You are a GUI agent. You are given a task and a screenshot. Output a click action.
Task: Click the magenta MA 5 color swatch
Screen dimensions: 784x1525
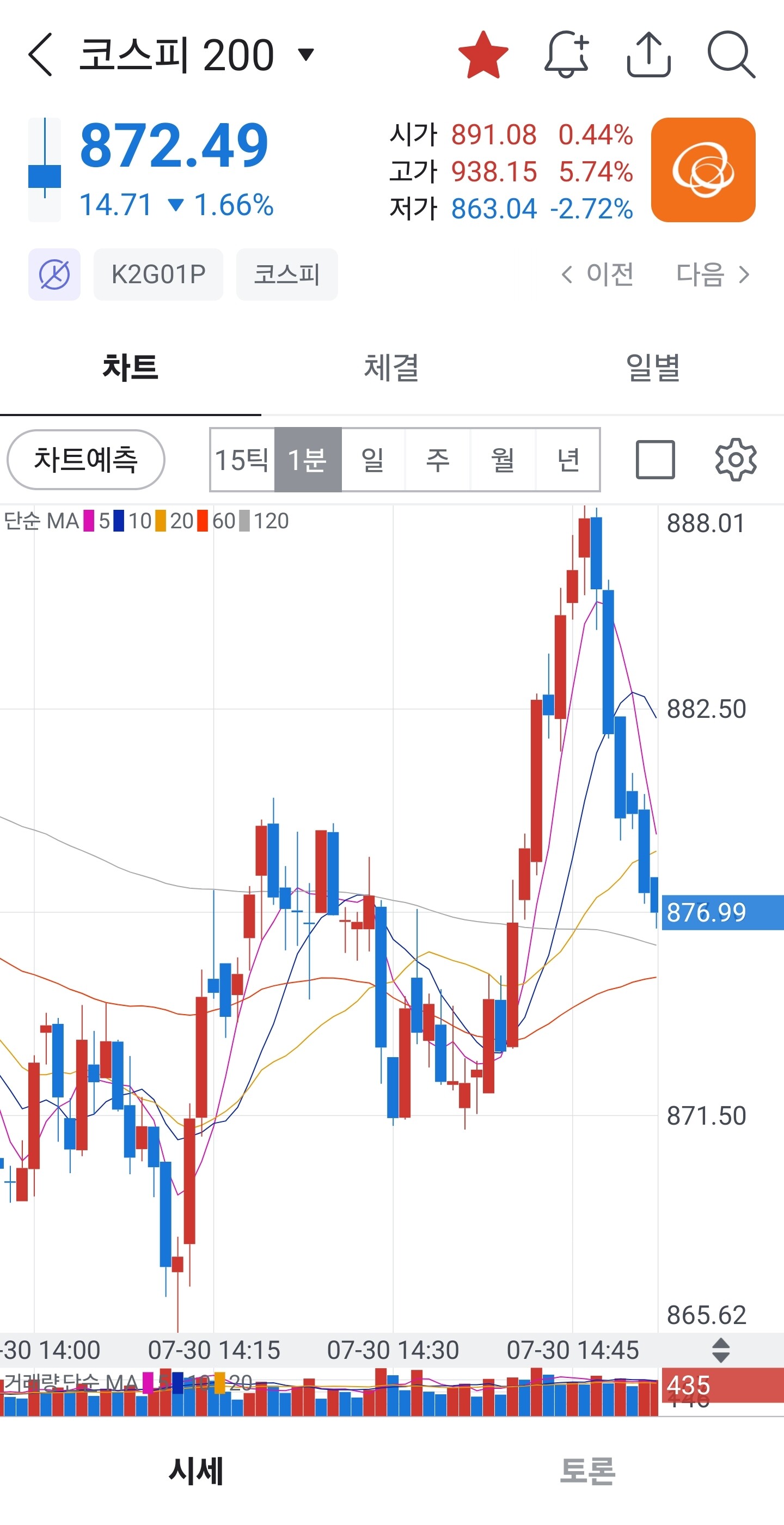[89, 521]
